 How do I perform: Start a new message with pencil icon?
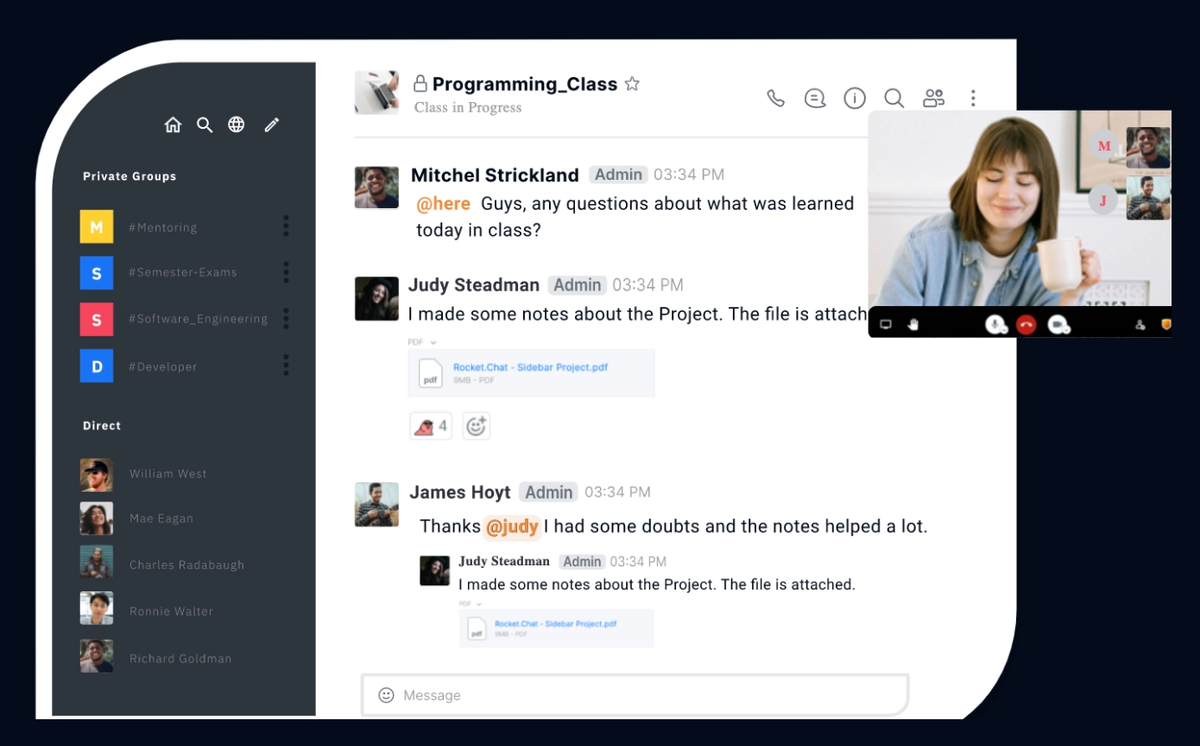(x=271, y=125)
